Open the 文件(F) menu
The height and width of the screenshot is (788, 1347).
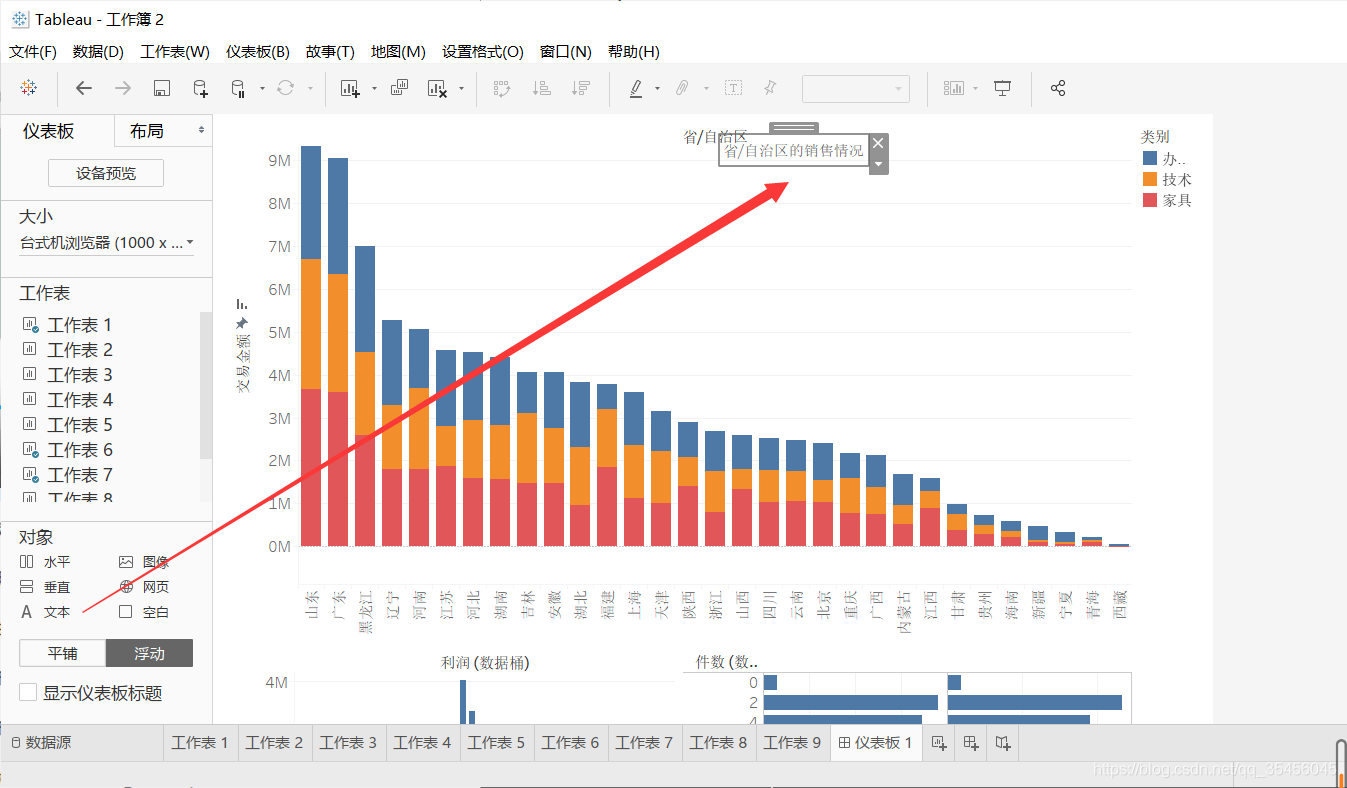click(33, 51)
